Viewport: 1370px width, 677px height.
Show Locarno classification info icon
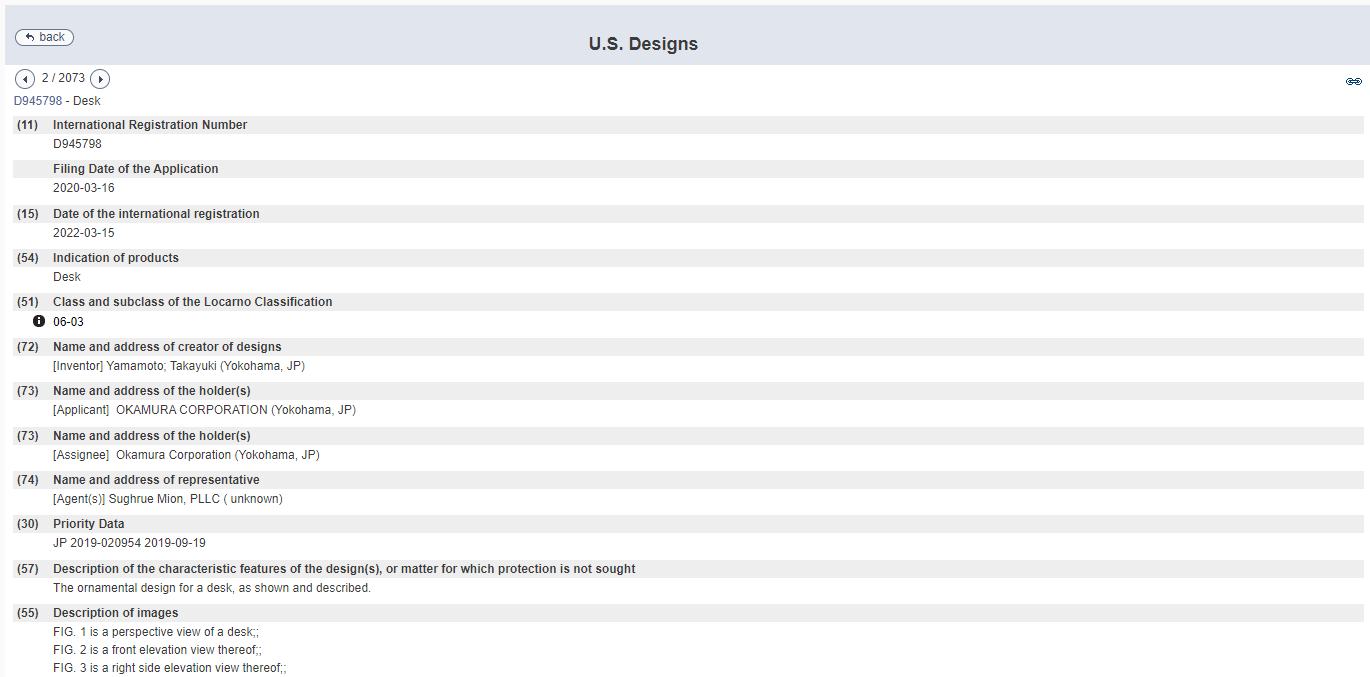[x=39, y=321]
